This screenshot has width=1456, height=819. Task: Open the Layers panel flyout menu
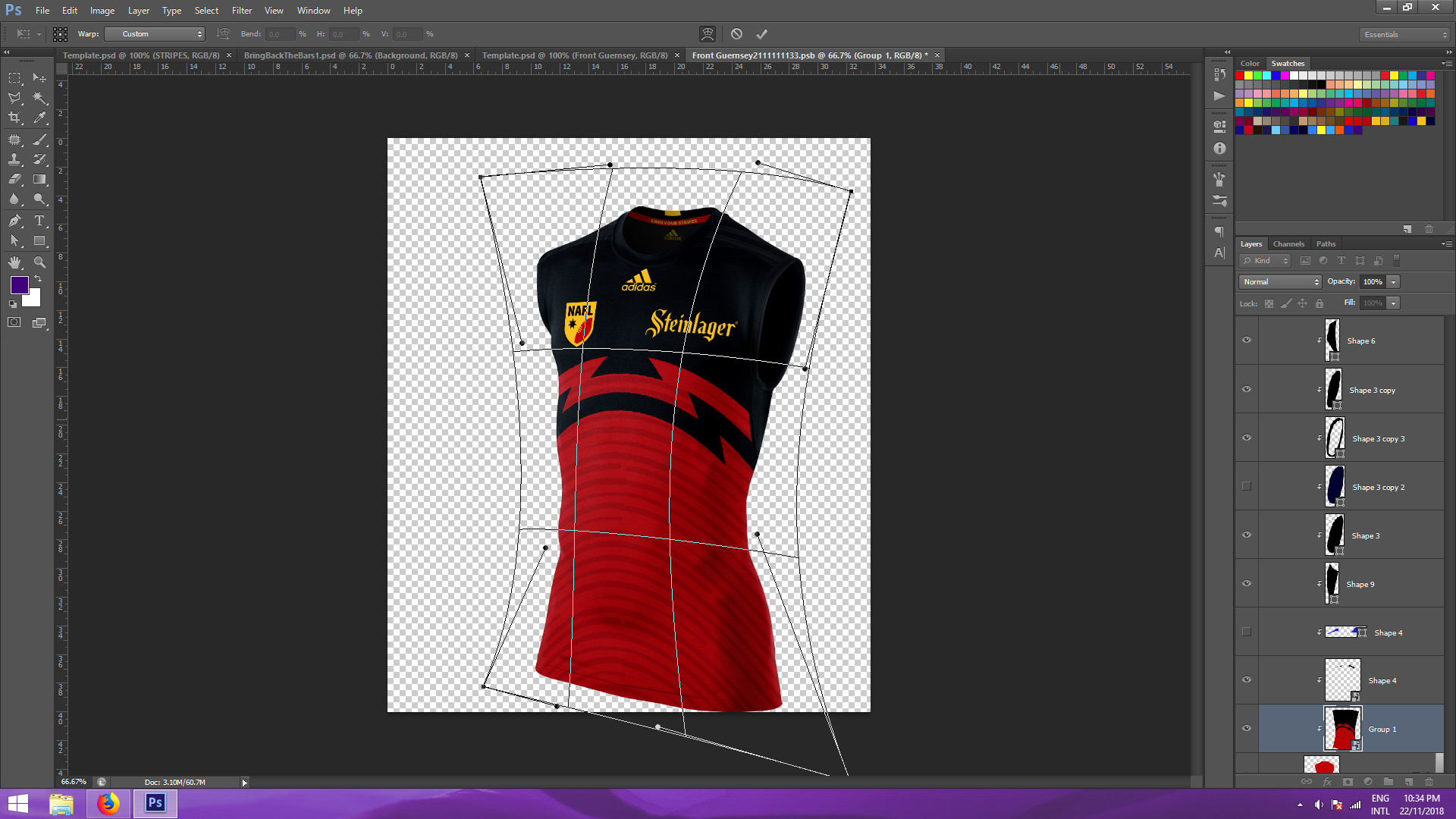(x=1447, y=244)
